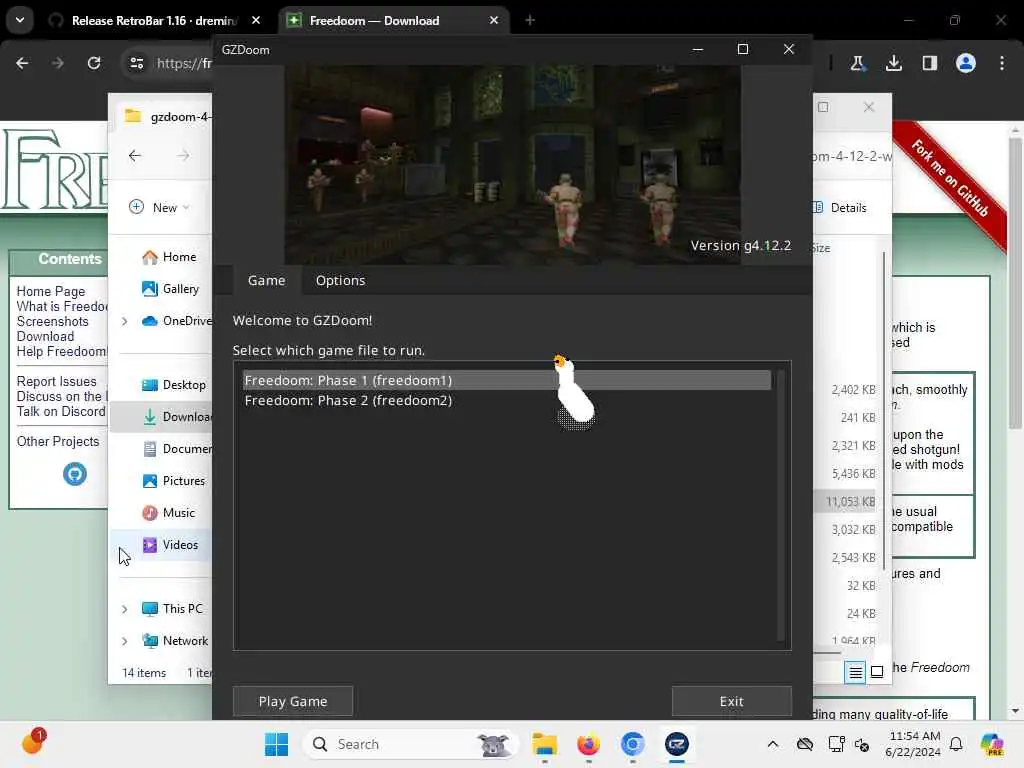Go forward in the browser
1024x768 pixels.
click(x=58, y=63)
